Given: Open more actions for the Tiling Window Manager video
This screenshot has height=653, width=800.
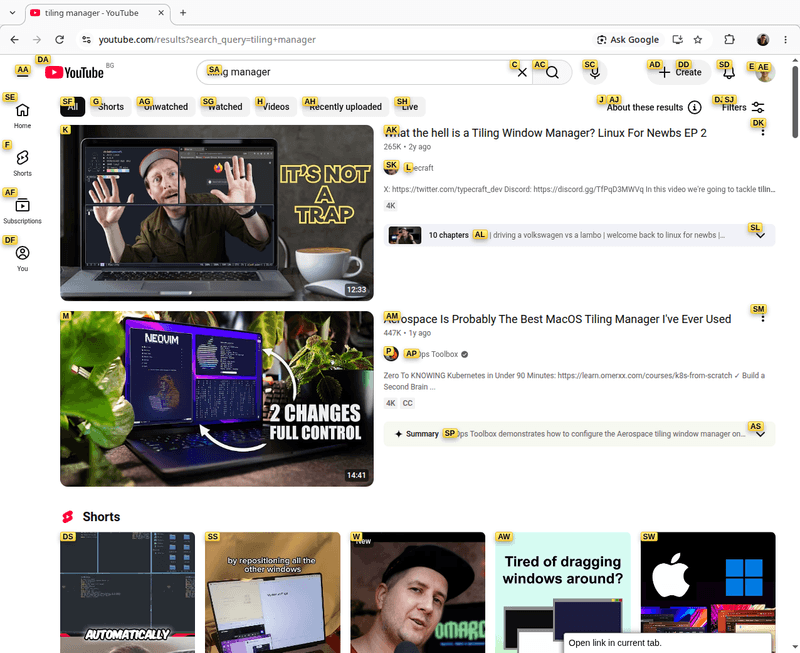Looking at the screenshot, I should tap(763, 132).
